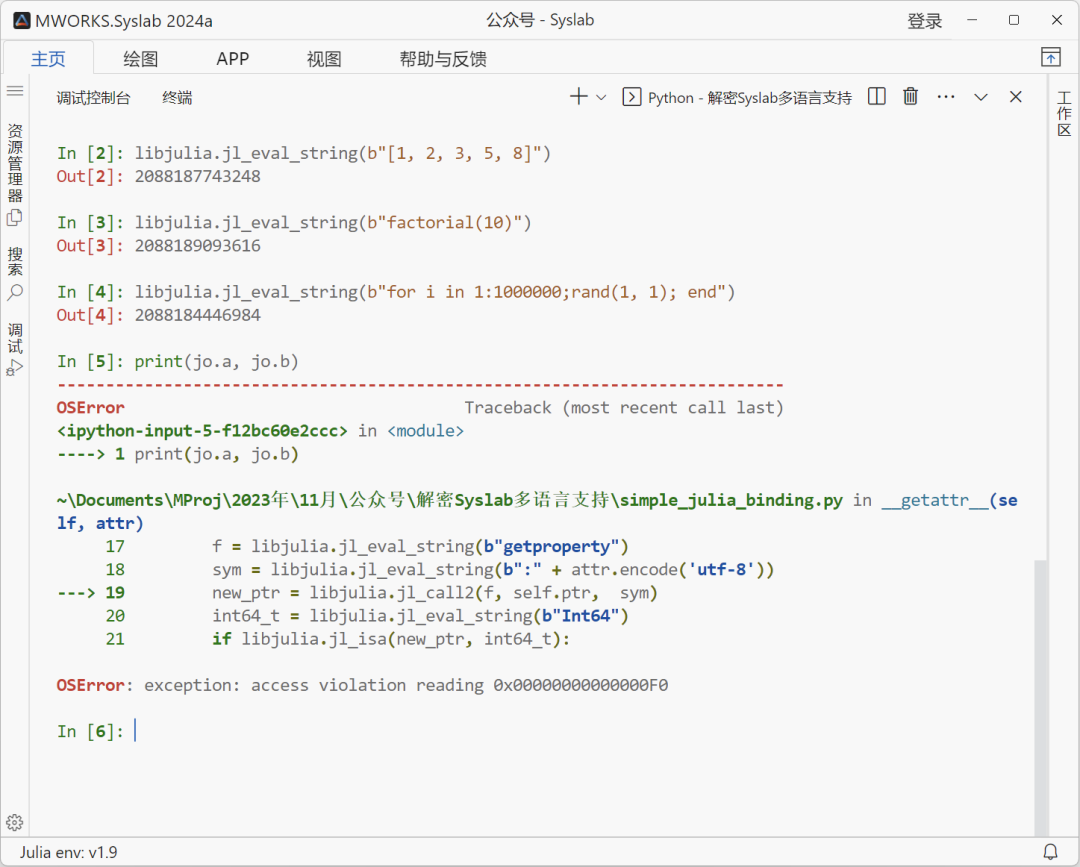
Task: Expand the new-console dropdown arrow beside plus
Action: (600, 98)
